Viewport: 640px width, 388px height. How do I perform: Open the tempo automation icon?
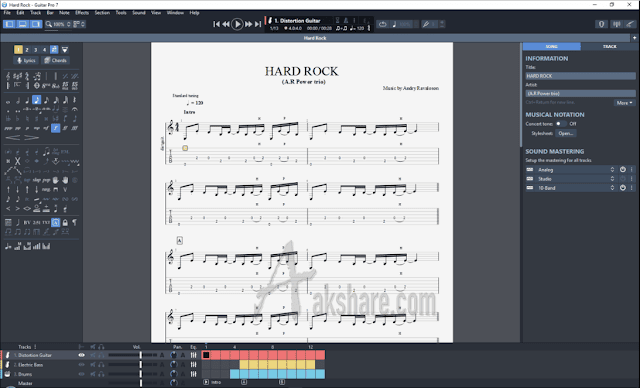click(x=8, y=246)
